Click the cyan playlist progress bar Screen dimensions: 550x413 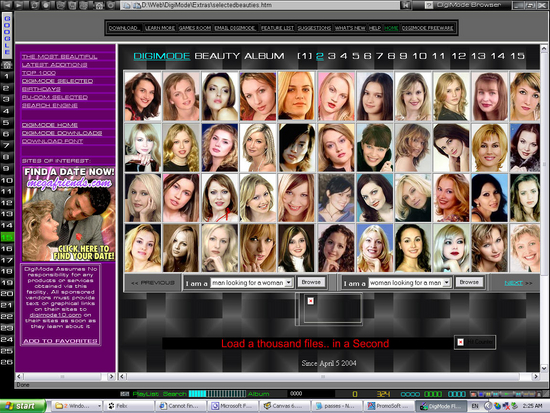pos(217,394)
